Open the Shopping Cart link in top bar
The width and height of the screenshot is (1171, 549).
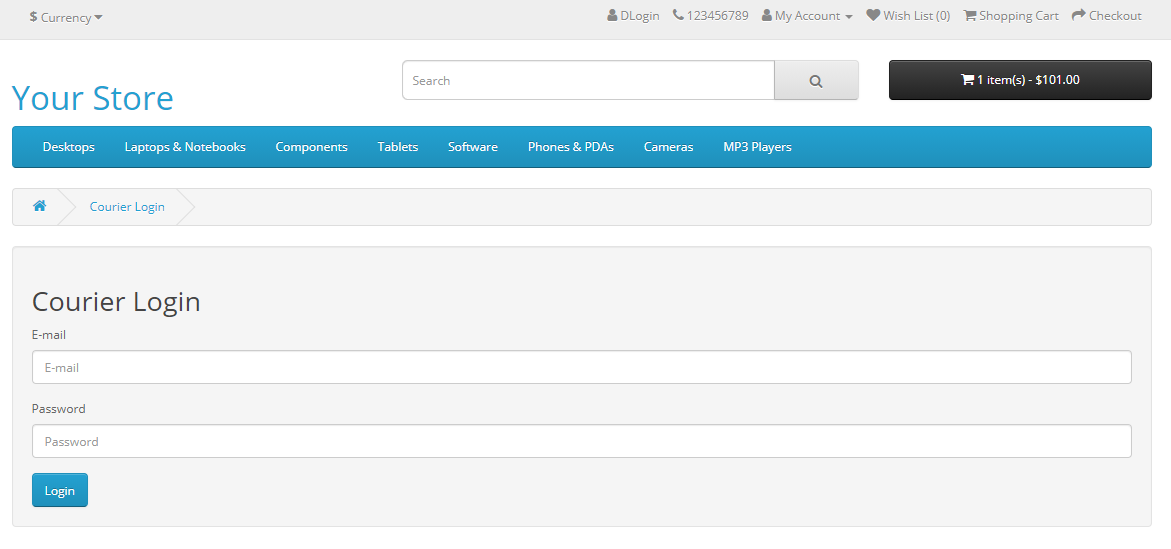click(1011, 16)
